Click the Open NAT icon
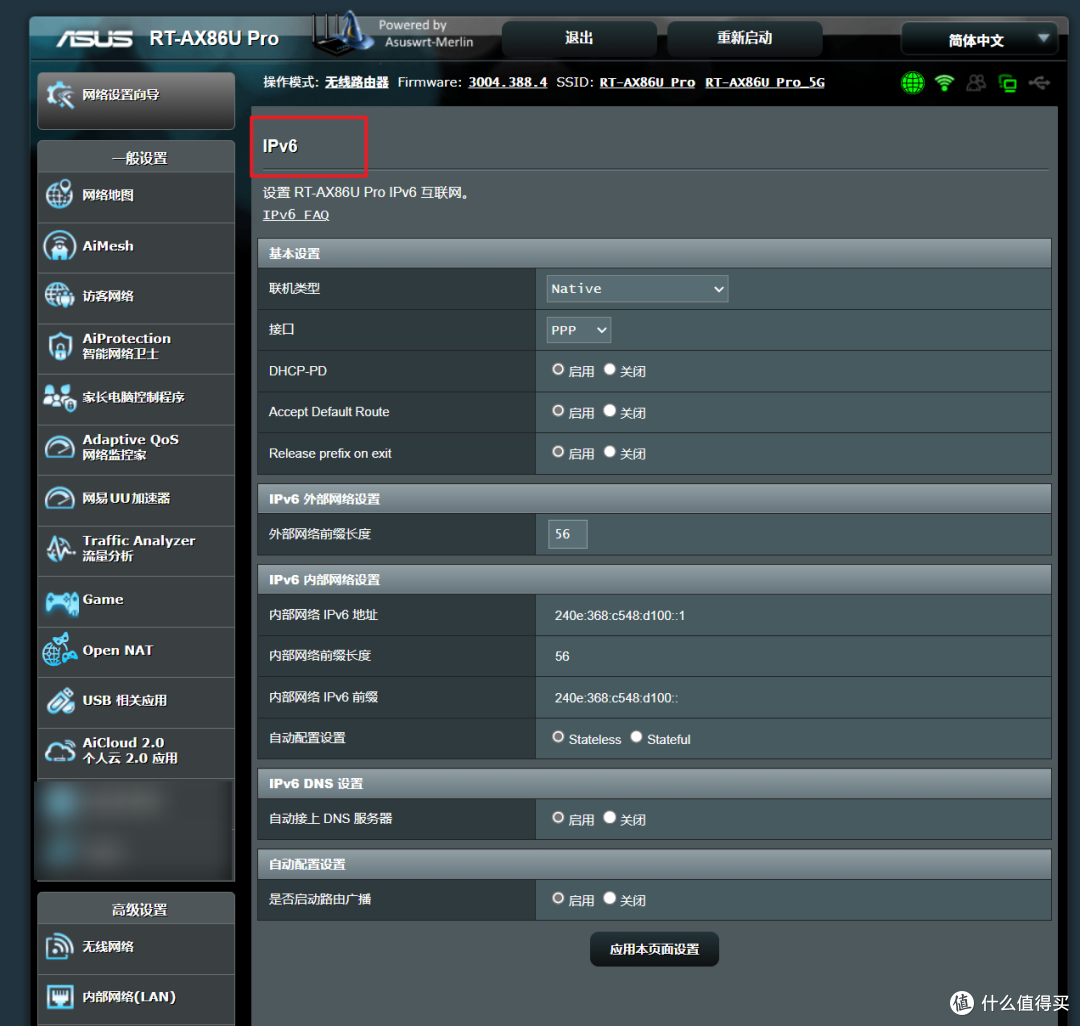Image resolution: width=1080 pixels, height=1026 pixels. [59, 649]
